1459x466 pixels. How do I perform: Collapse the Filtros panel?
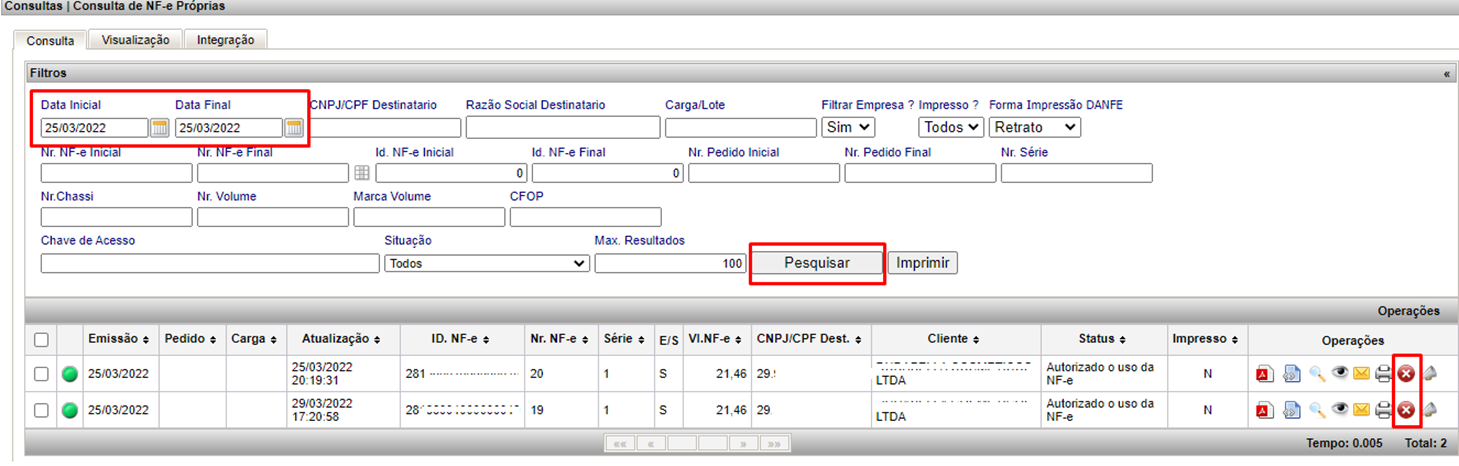[1446, 74]
